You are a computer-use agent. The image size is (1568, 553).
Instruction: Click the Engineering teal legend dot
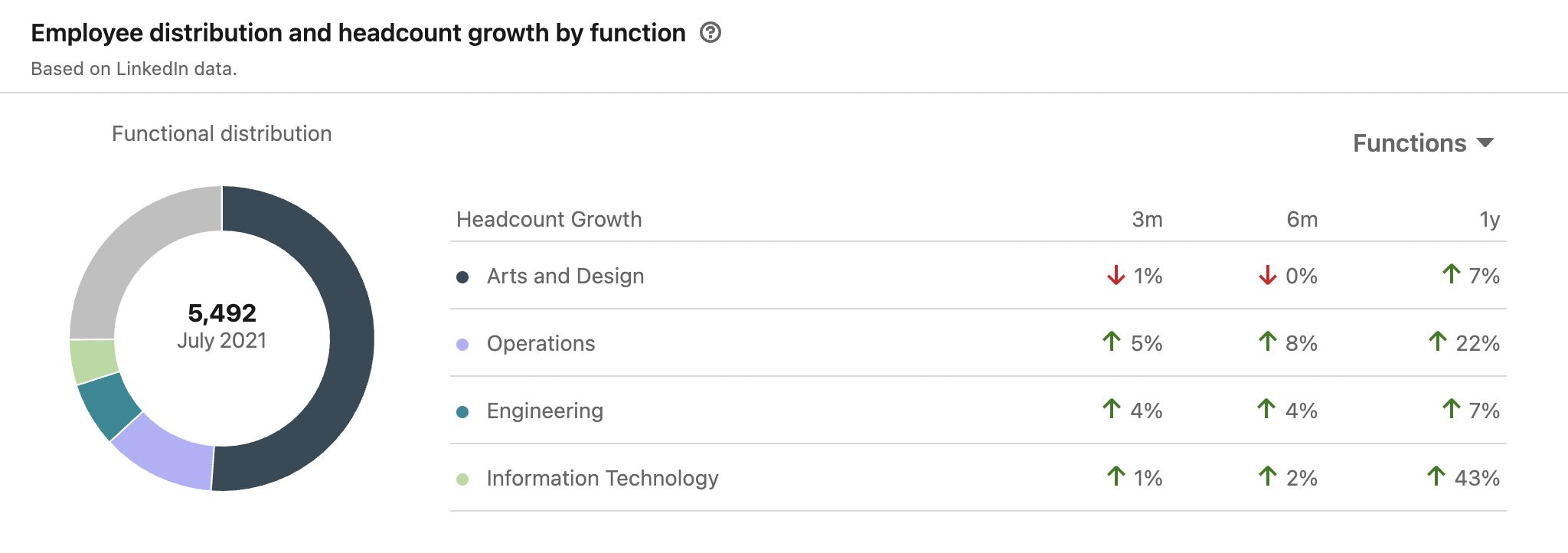(x=462, y=411)
